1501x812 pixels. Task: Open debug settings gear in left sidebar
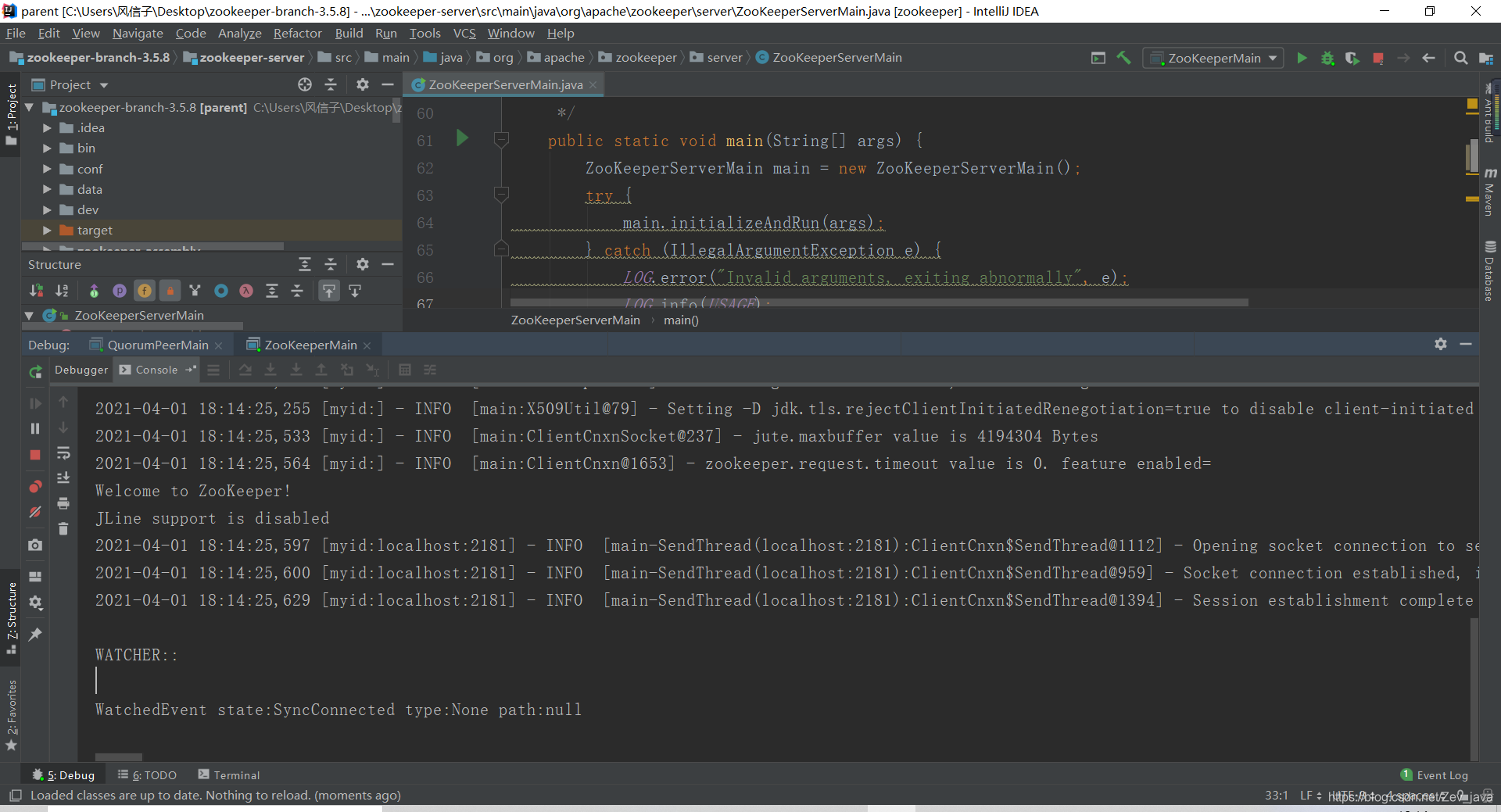tap(35, 603)
